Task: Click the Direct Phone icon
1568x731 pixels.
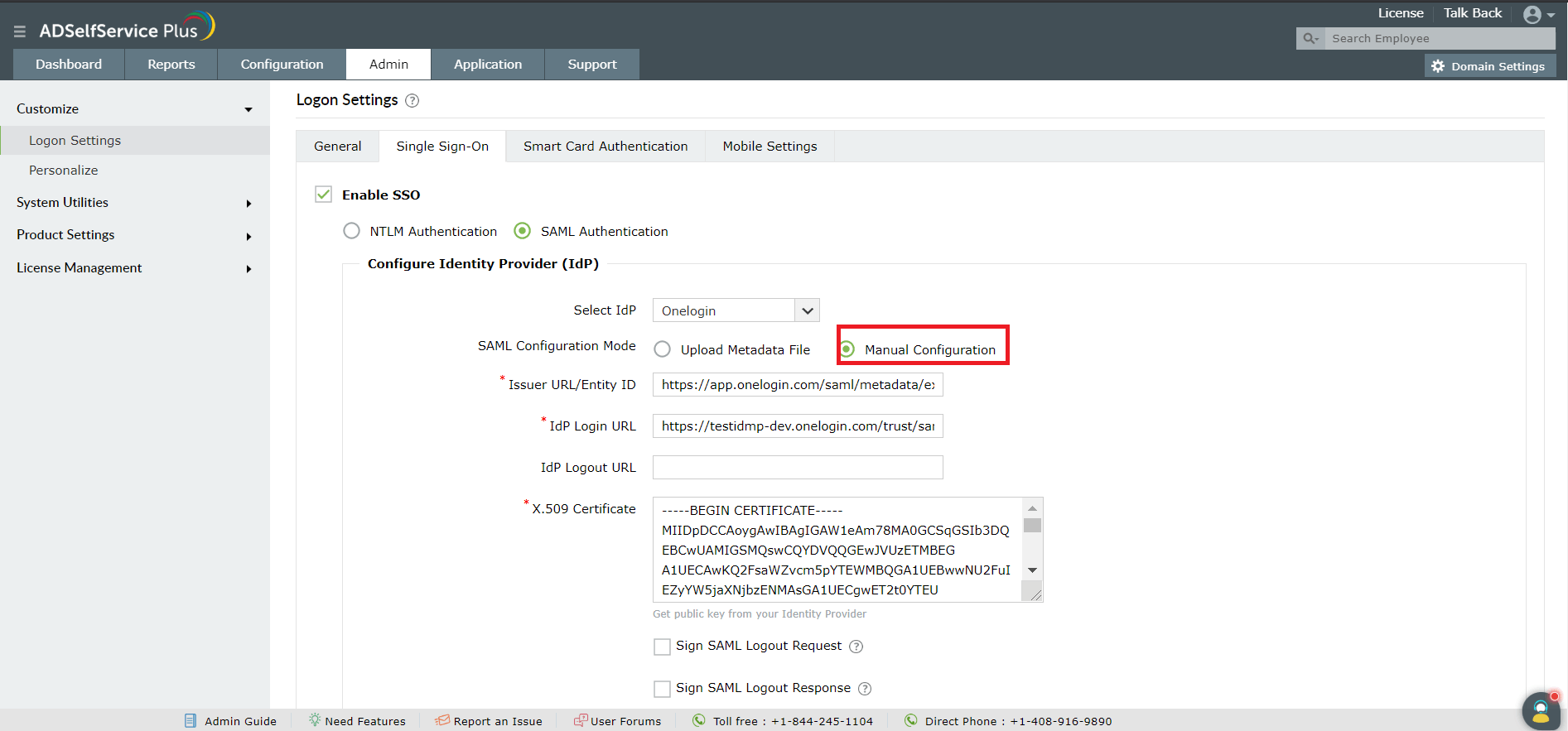Action: point(911,720)
